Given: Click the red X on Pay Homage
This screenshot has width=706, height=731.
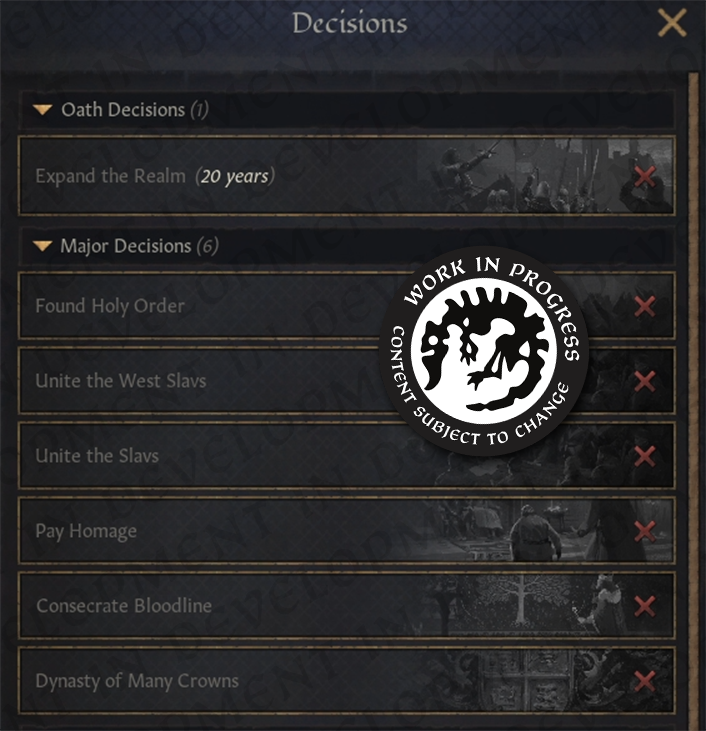Looking at the screenshot, I should [645, 531].
